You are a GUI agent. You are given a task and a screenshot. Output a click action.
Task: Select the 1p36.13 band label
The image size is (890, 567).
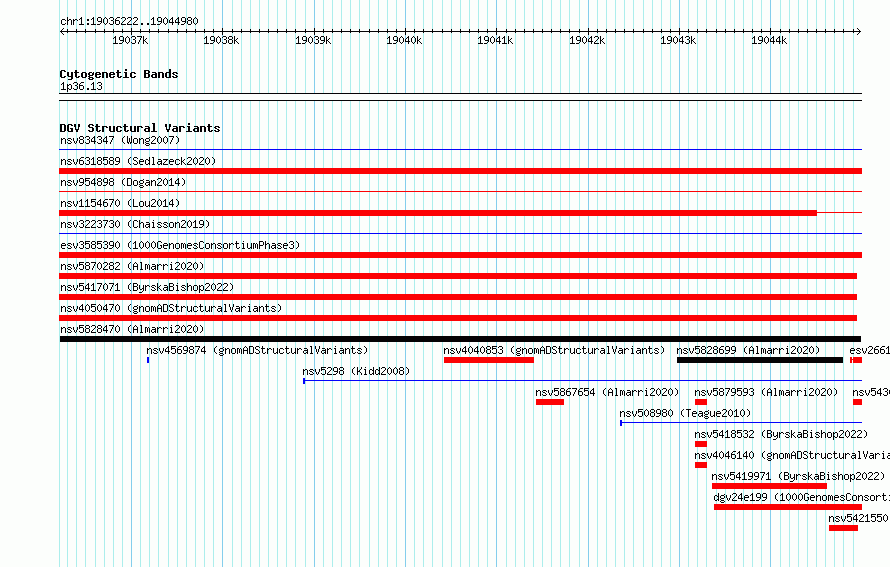81,86
